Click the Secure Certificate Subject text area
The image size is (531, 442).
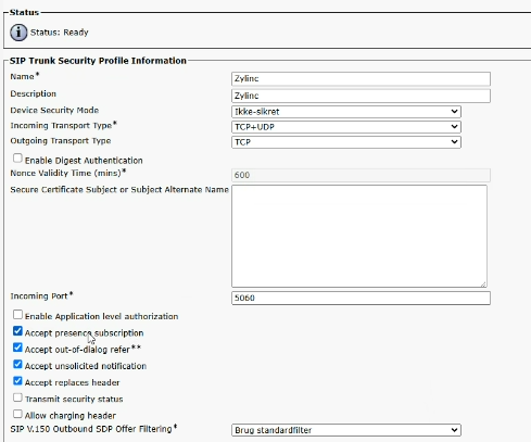359,236
